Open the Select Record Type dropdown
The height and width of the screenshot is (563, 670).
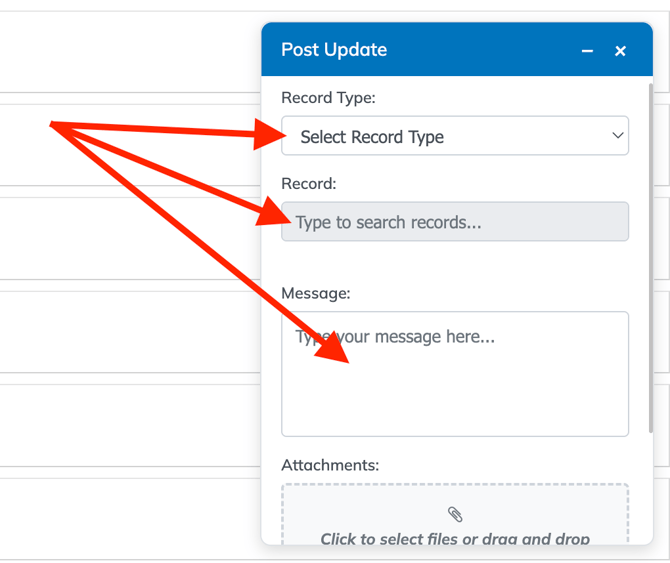point(455,136)
